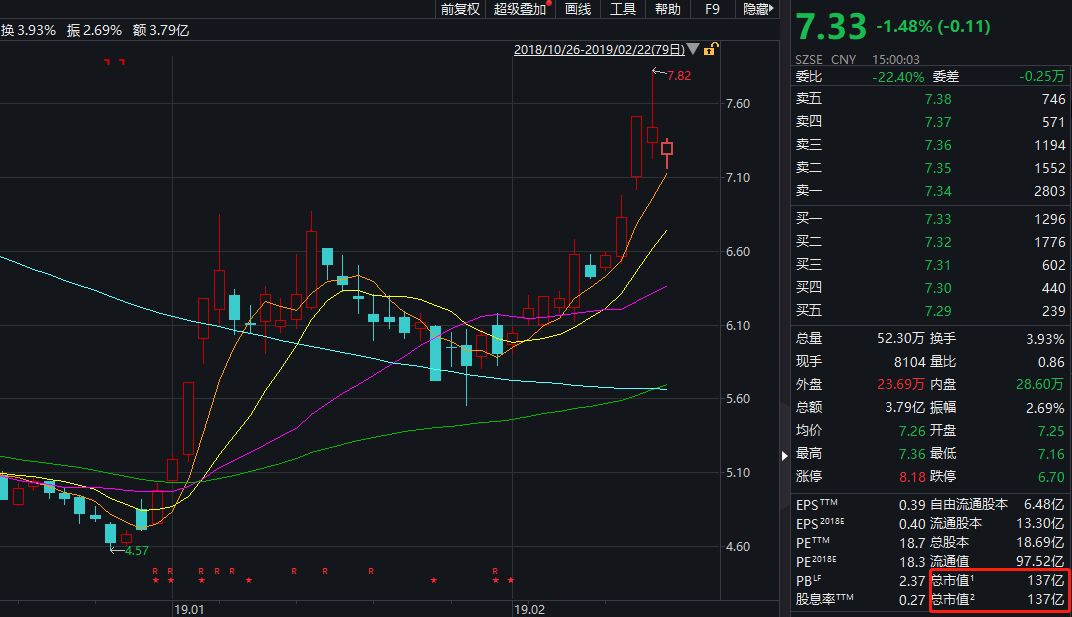The width and height of the screenshot is (1072, 617).
Task: Click the 2018/10/26-2019/02/22 date range link
Action: [x=599, y=49]
